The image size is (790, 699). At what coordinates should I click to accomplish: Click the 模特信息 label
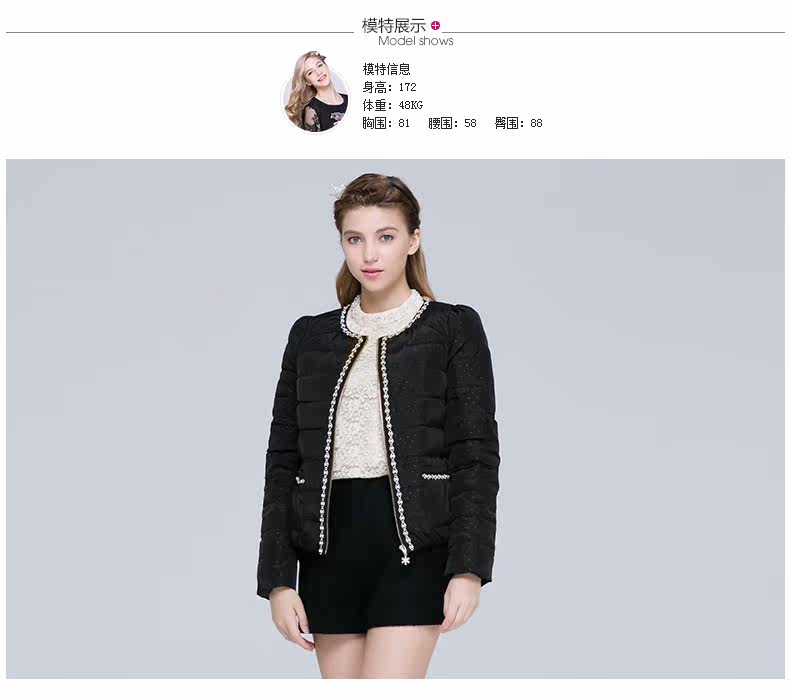pyautogui.click(x=386, y=69)
